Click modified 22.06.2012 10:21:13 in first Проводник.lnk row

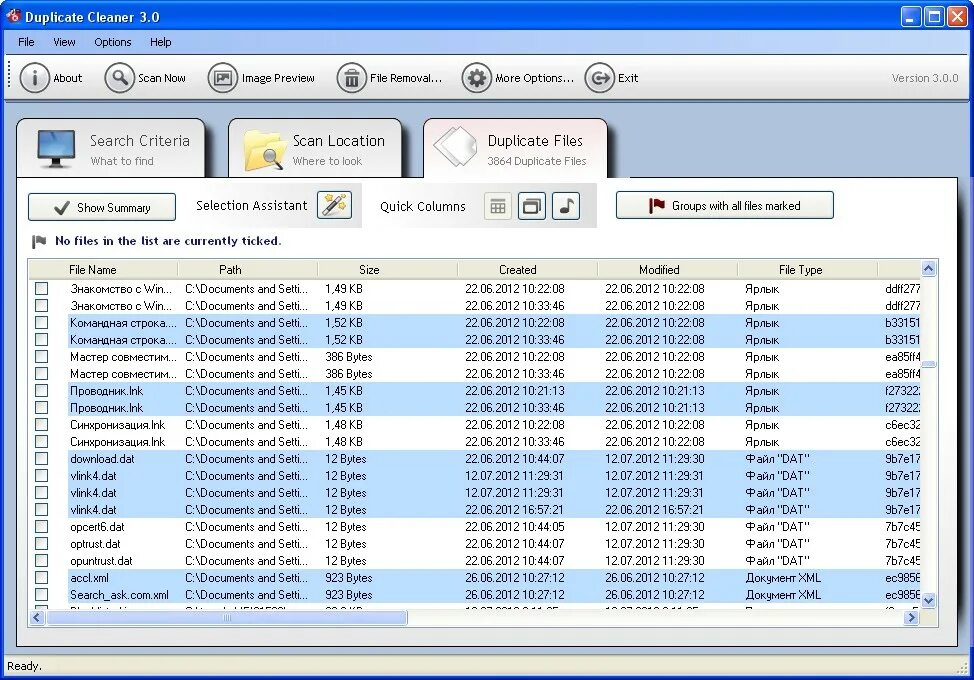pos(655,391)
